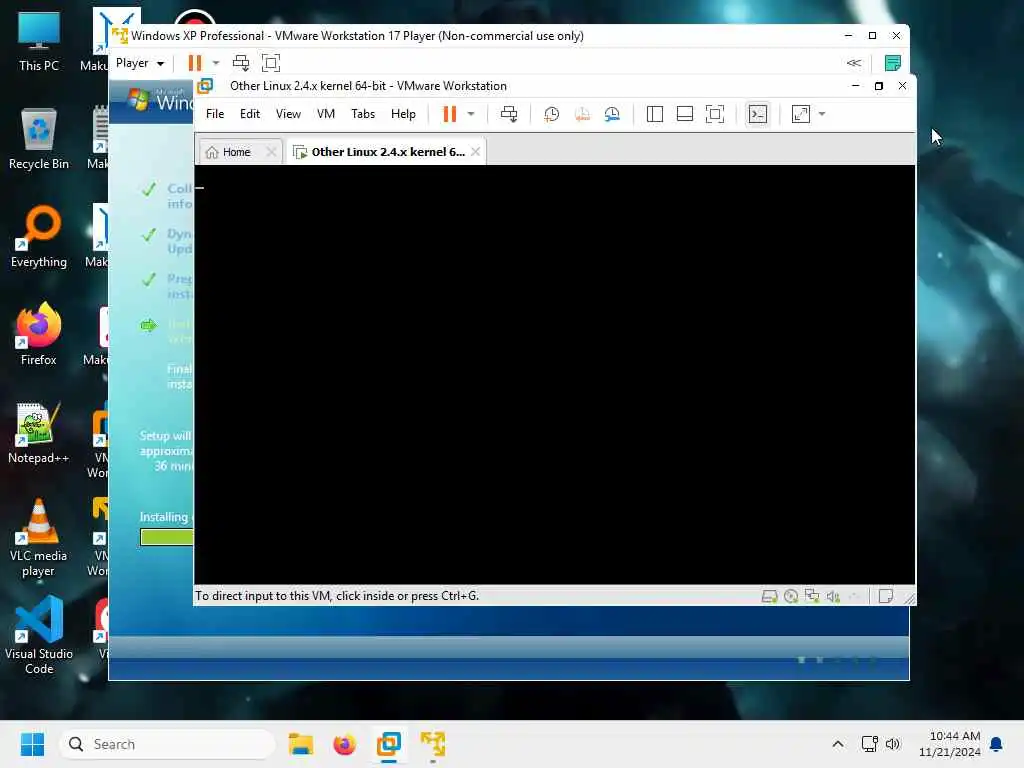Open File Explorer from the taskbar
The image size is (1024, 768).
point(301,744)
